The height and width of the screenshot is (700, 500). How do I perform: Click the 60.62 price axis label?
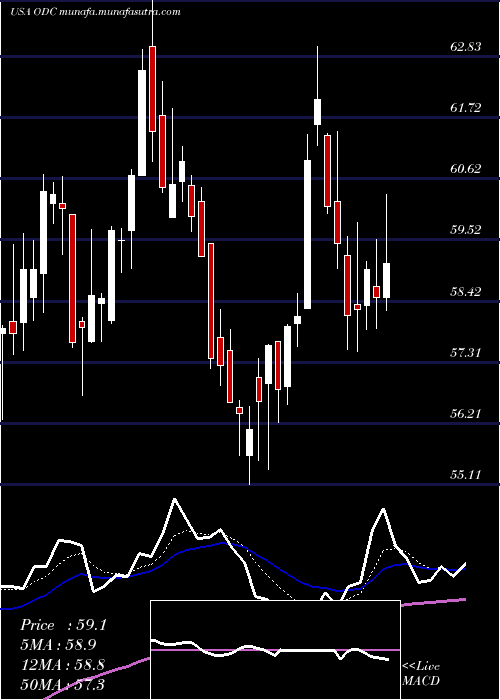[x=466, y=169]
